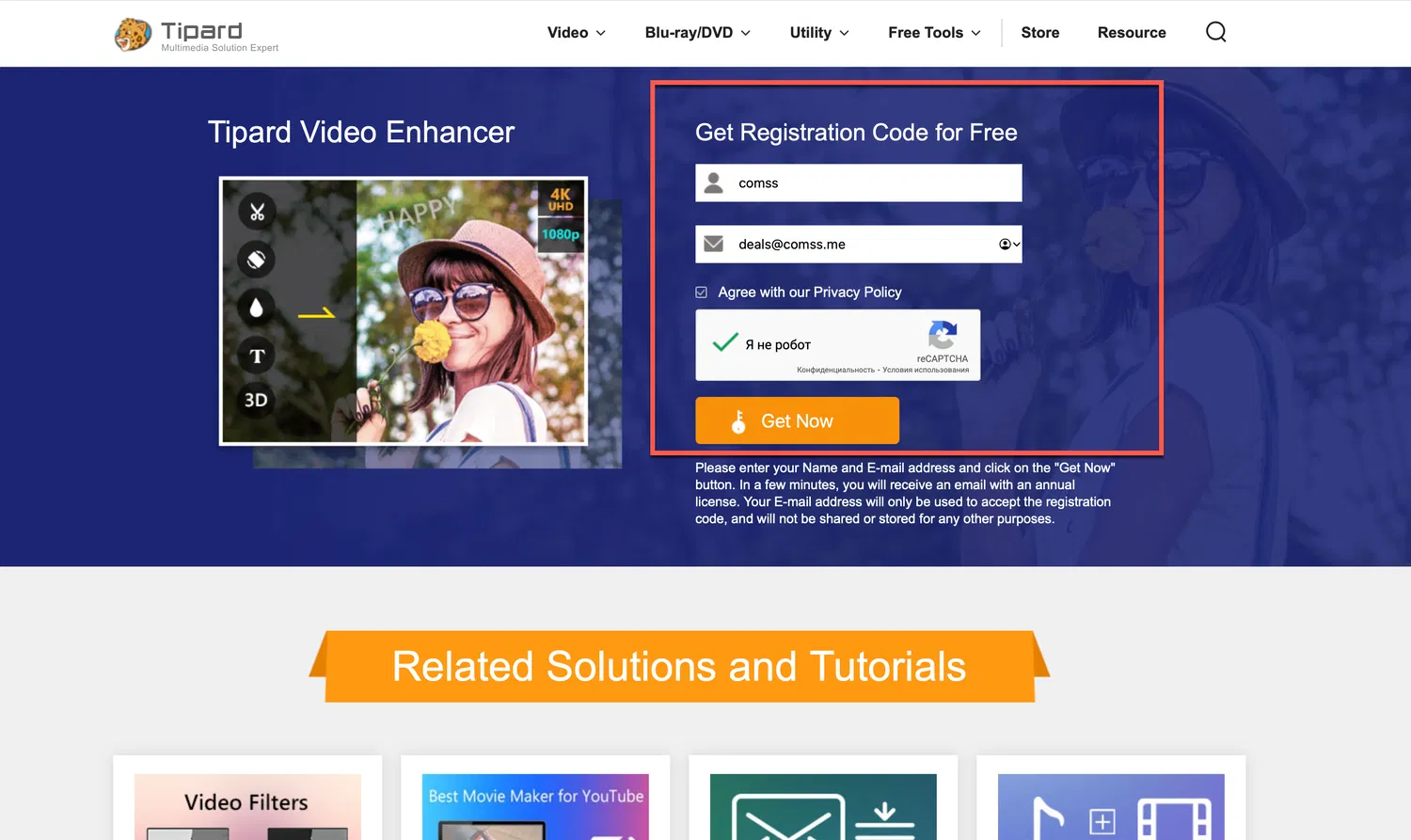Select the color enhance droplet icon
1411x840 pixels.
tap(256, 308)
